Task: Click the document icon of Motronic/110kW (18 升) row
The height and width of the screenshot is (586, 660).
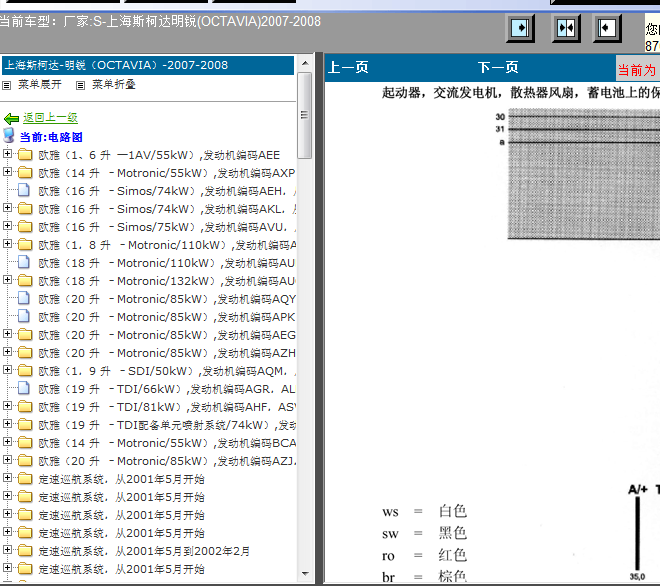Action: pos(24,262)
